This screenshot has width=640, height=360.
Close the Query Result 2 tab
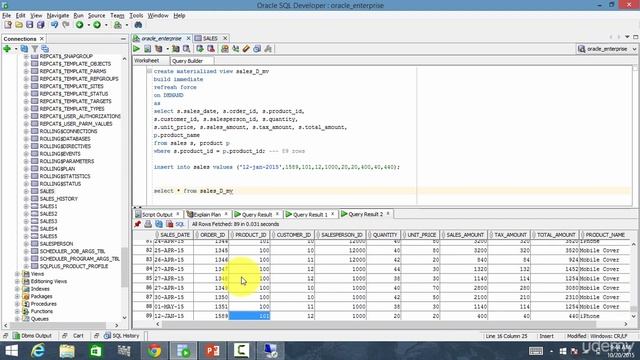388,213
